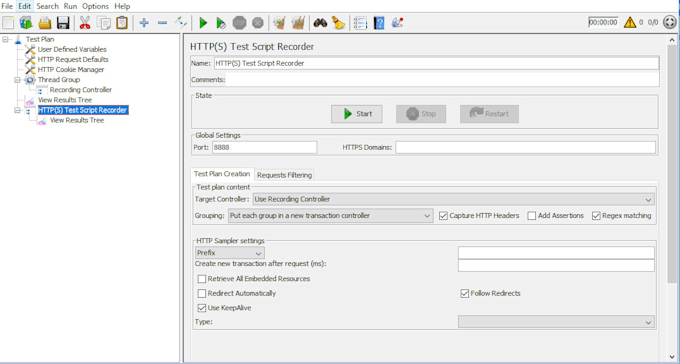Screen dimensions: 680x364
Task: Enable the Redirect Automatically checkbox
Action: coord(202,294)
